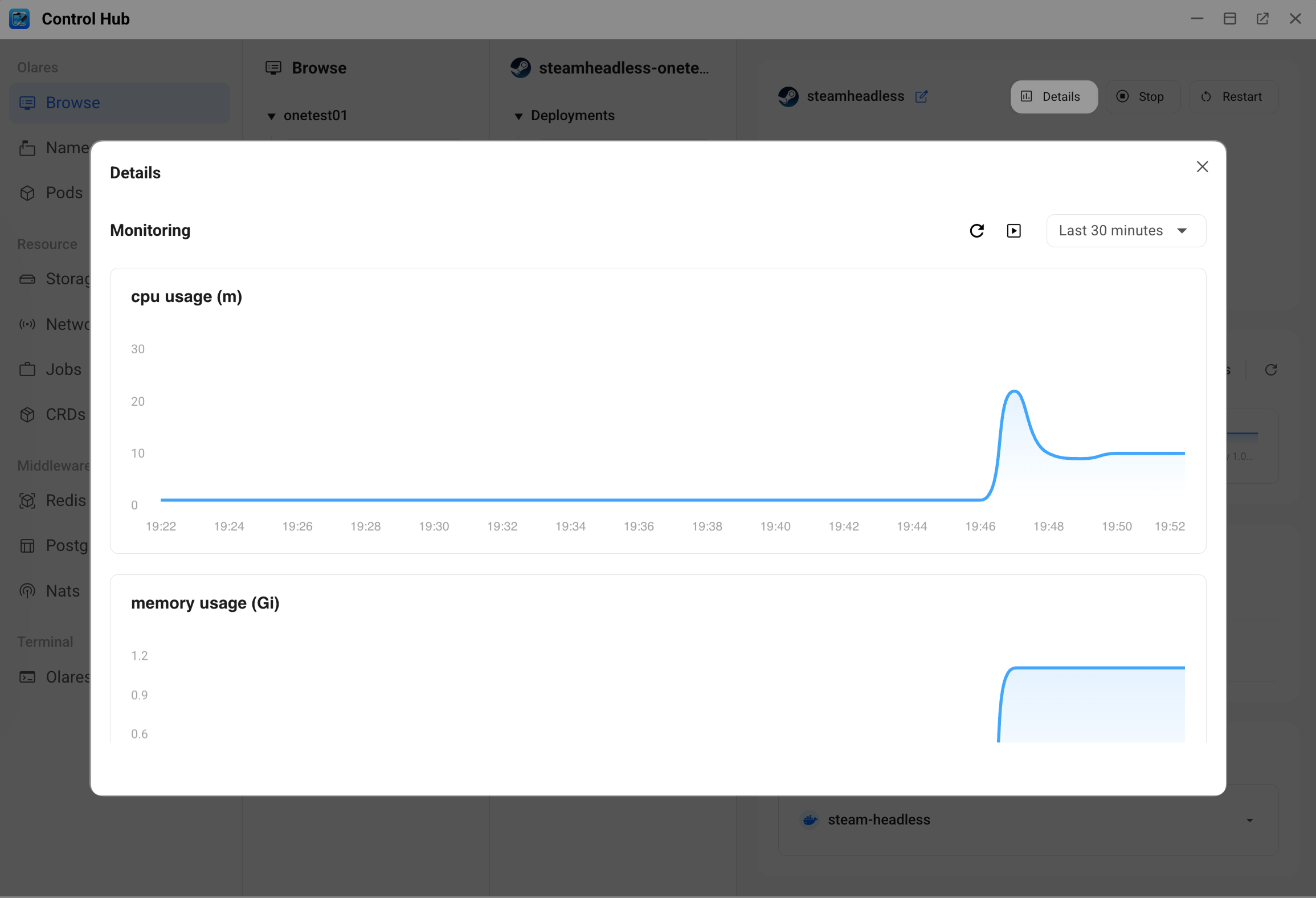Close the Details dialog
Screen dimensions: 1316x898
(1203, 166)
